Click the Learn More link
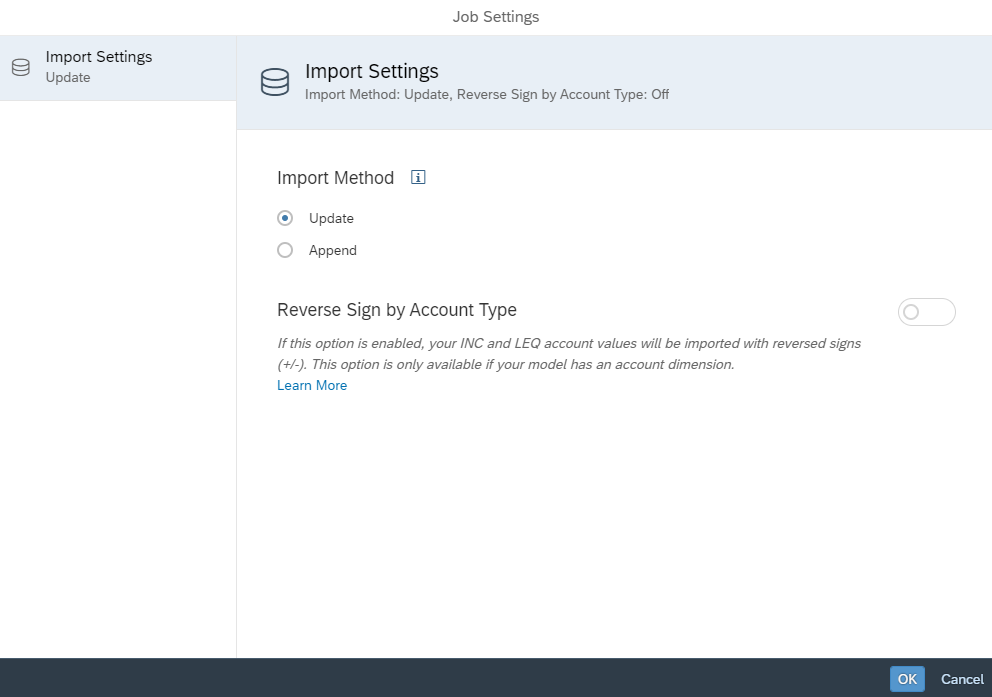 311,385
